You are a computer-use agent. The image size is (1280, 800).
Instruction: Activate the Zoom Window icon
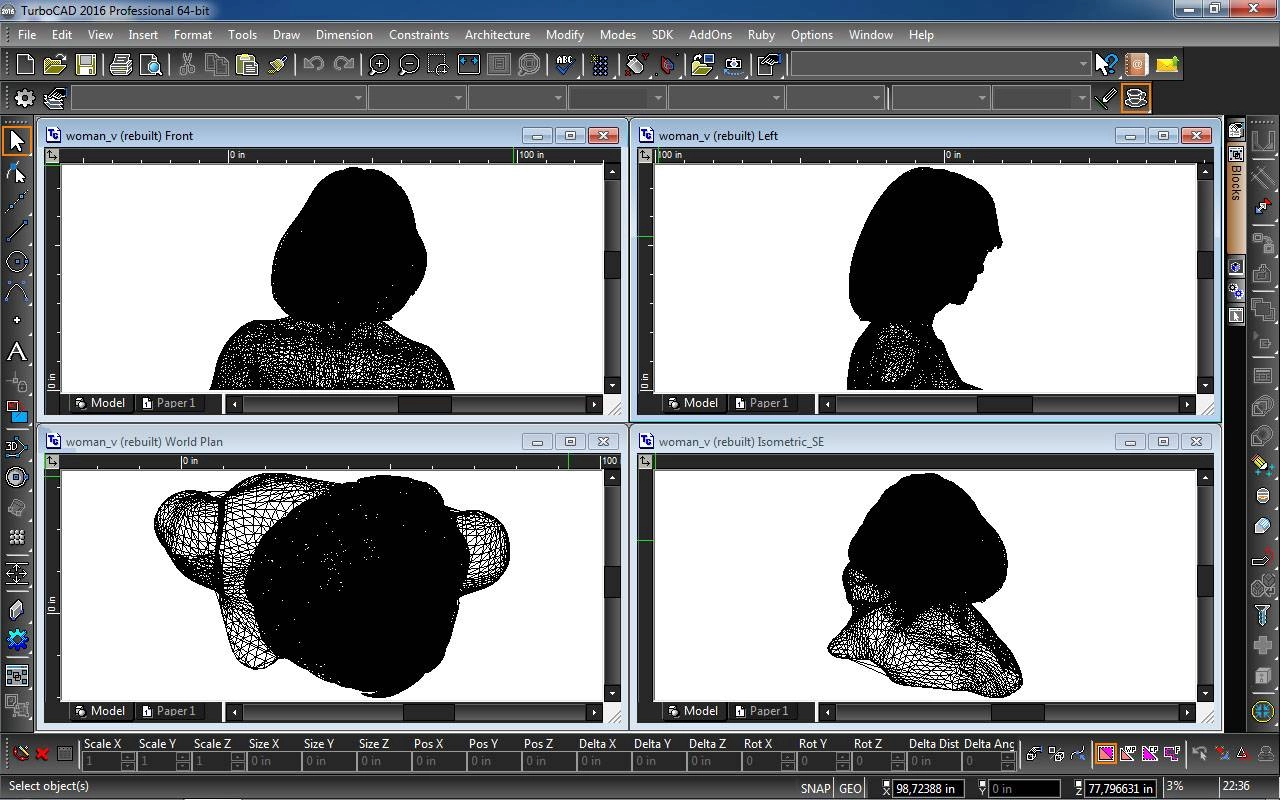click(438, 65)
